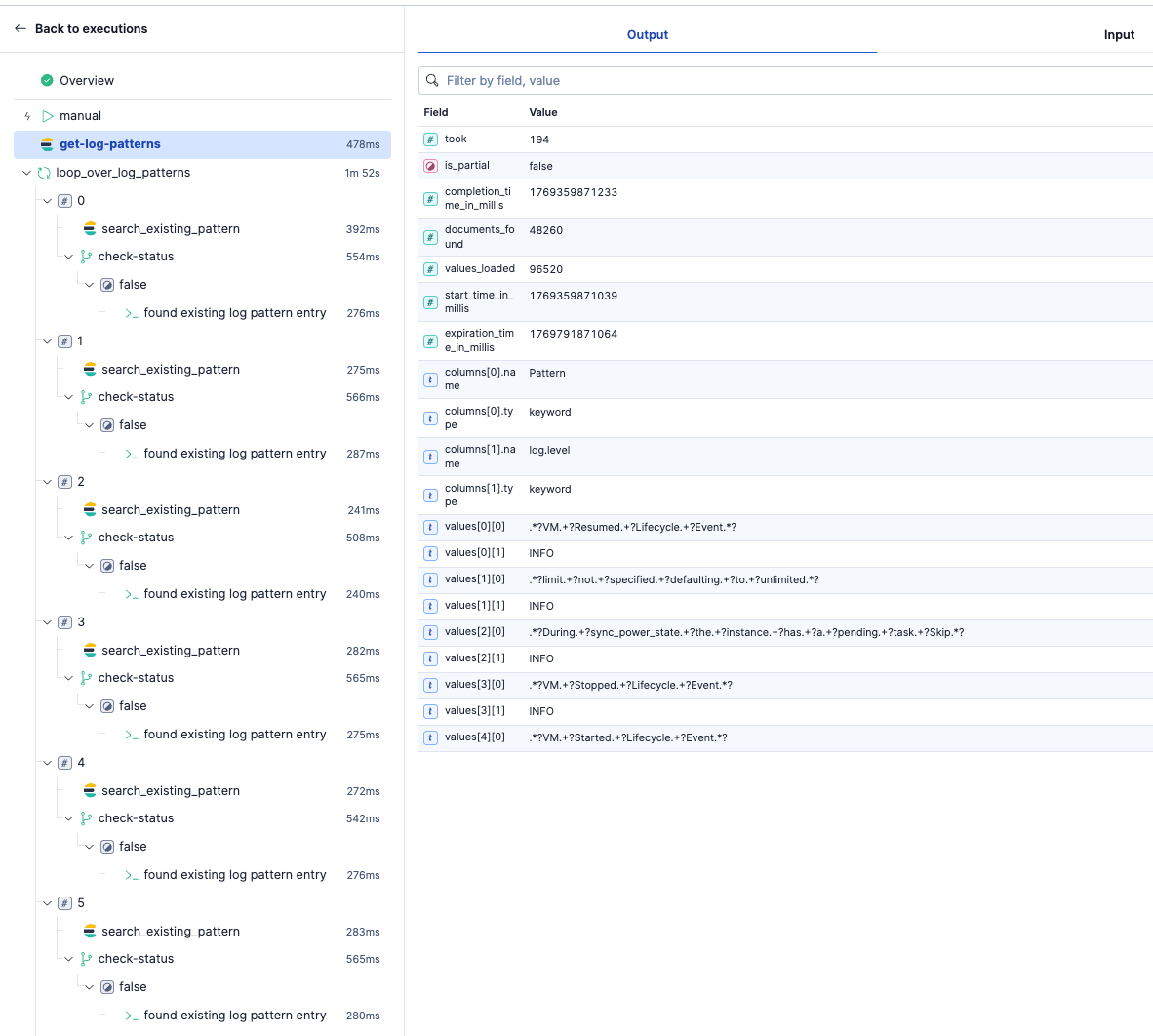Click the 1m 52s duration of loop_over_log_patterns
The height and width of the screenshot is (1036, 1153).
362,173
